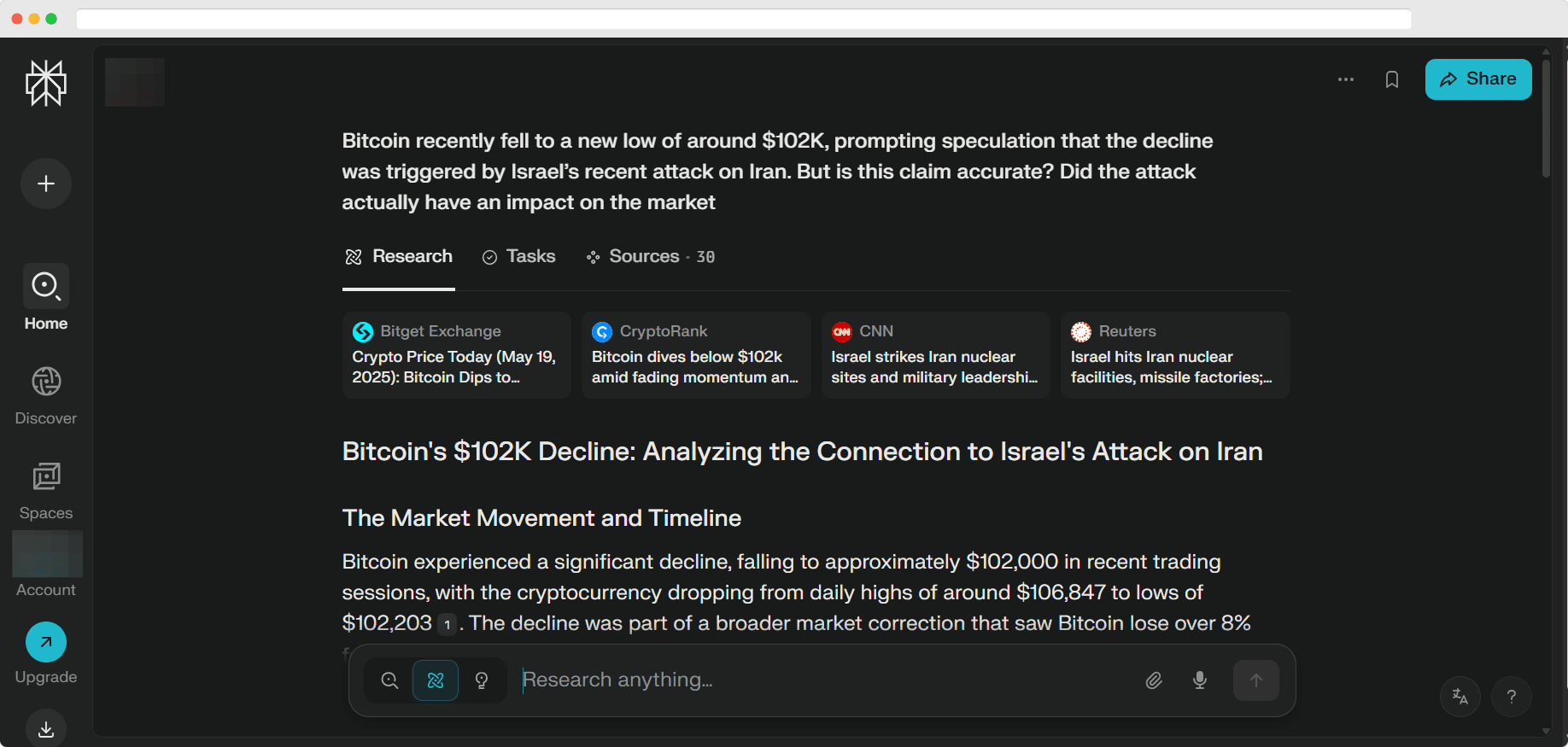Screen dimensions: 1568x747
Task: Open the Spaces icon in sidebar
Action: 46,476
